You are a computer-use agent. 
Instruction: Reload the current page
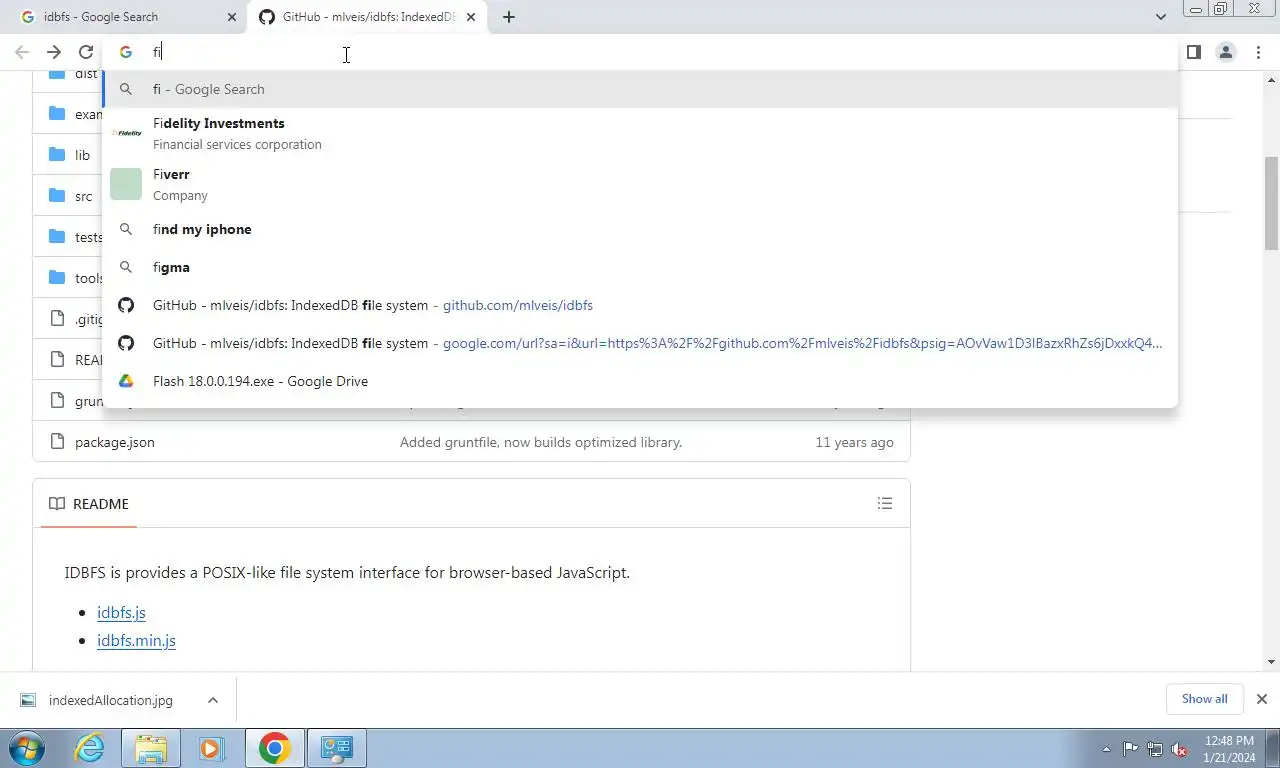86,52
